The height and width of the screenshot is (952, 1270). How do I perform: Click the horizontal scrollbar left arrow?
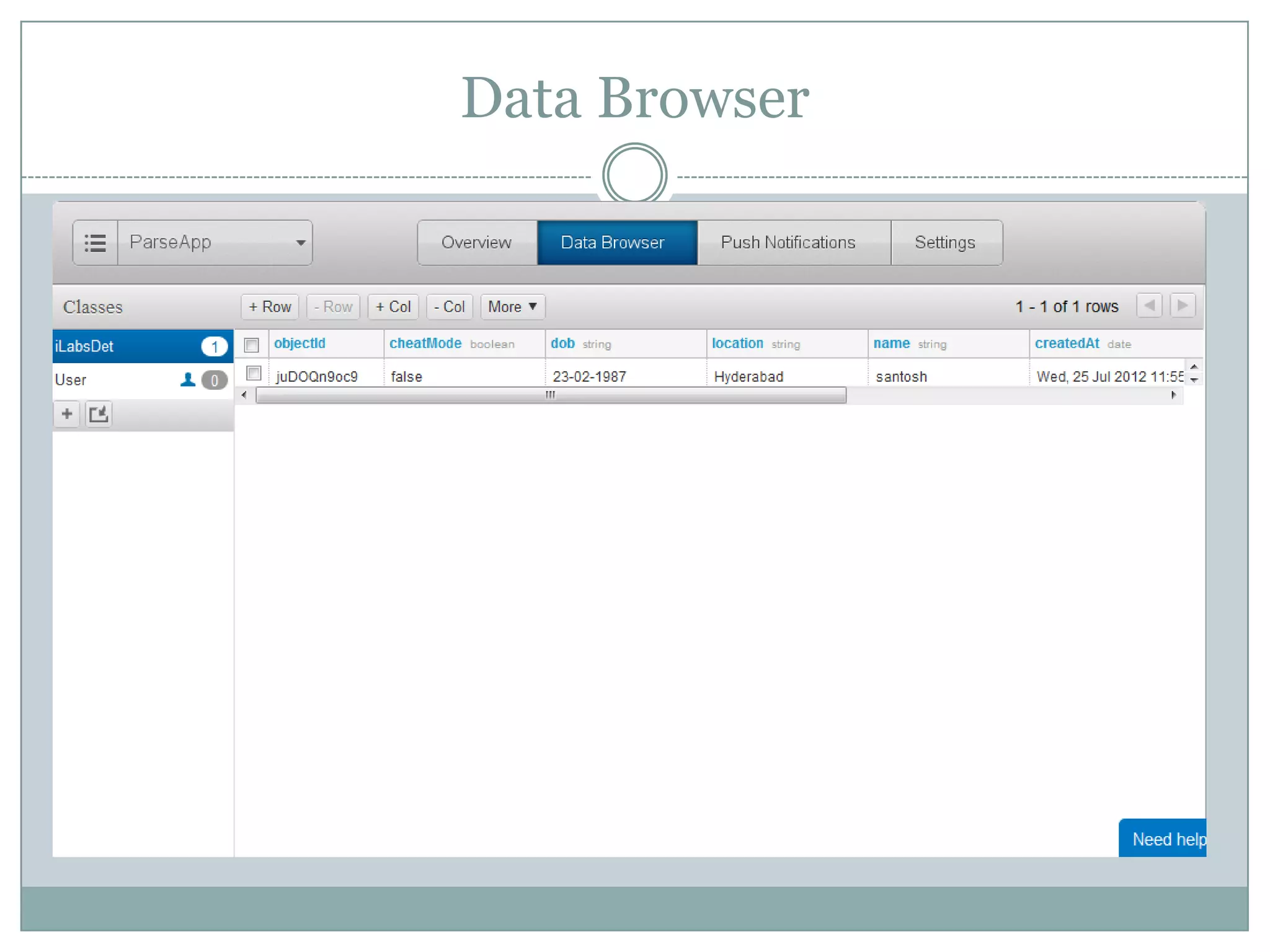coord(244,395)
